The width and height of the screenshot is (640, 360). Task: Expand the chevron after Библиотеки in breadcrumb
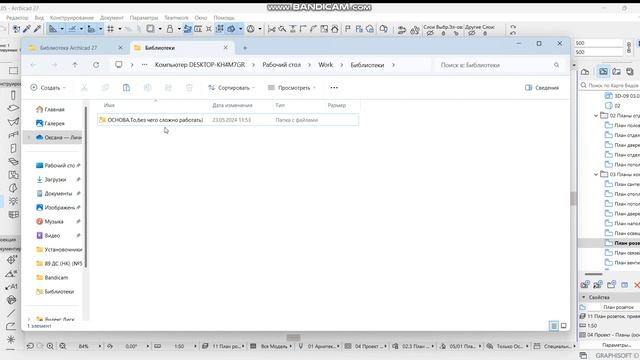pyautogui.click(x=393, y=65)
